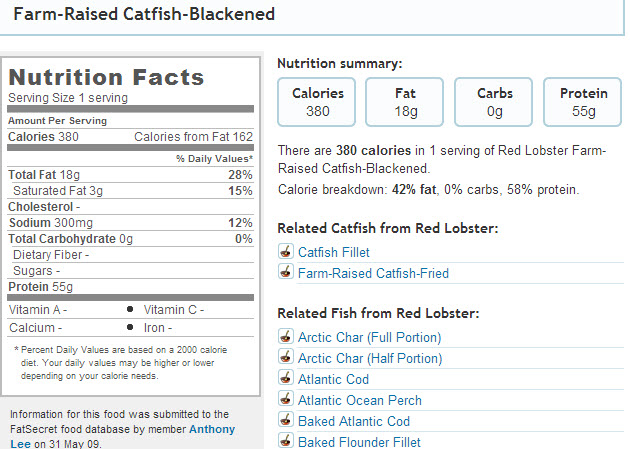Click the icon beside Atlantic Ocean Perch
630x449 pixels.
(x=286, y=400)
